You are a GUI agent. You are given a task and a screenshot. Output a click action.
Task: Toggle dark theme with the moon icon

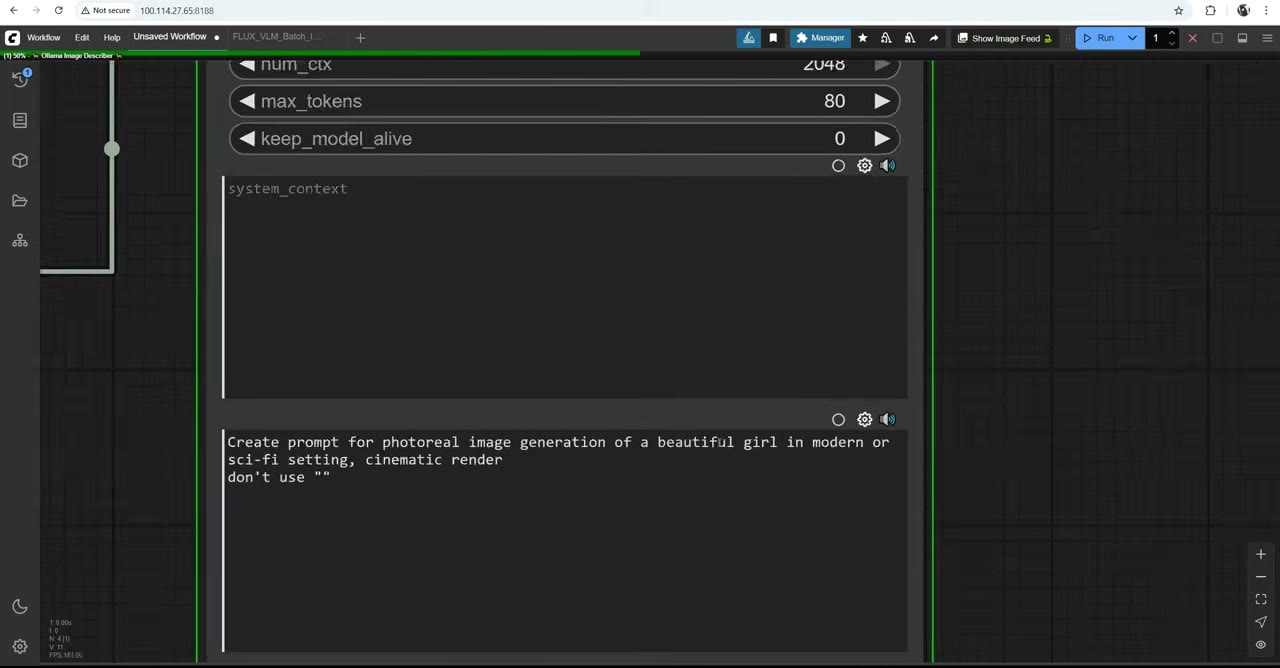pyautogui.click(x=20, y=607)
